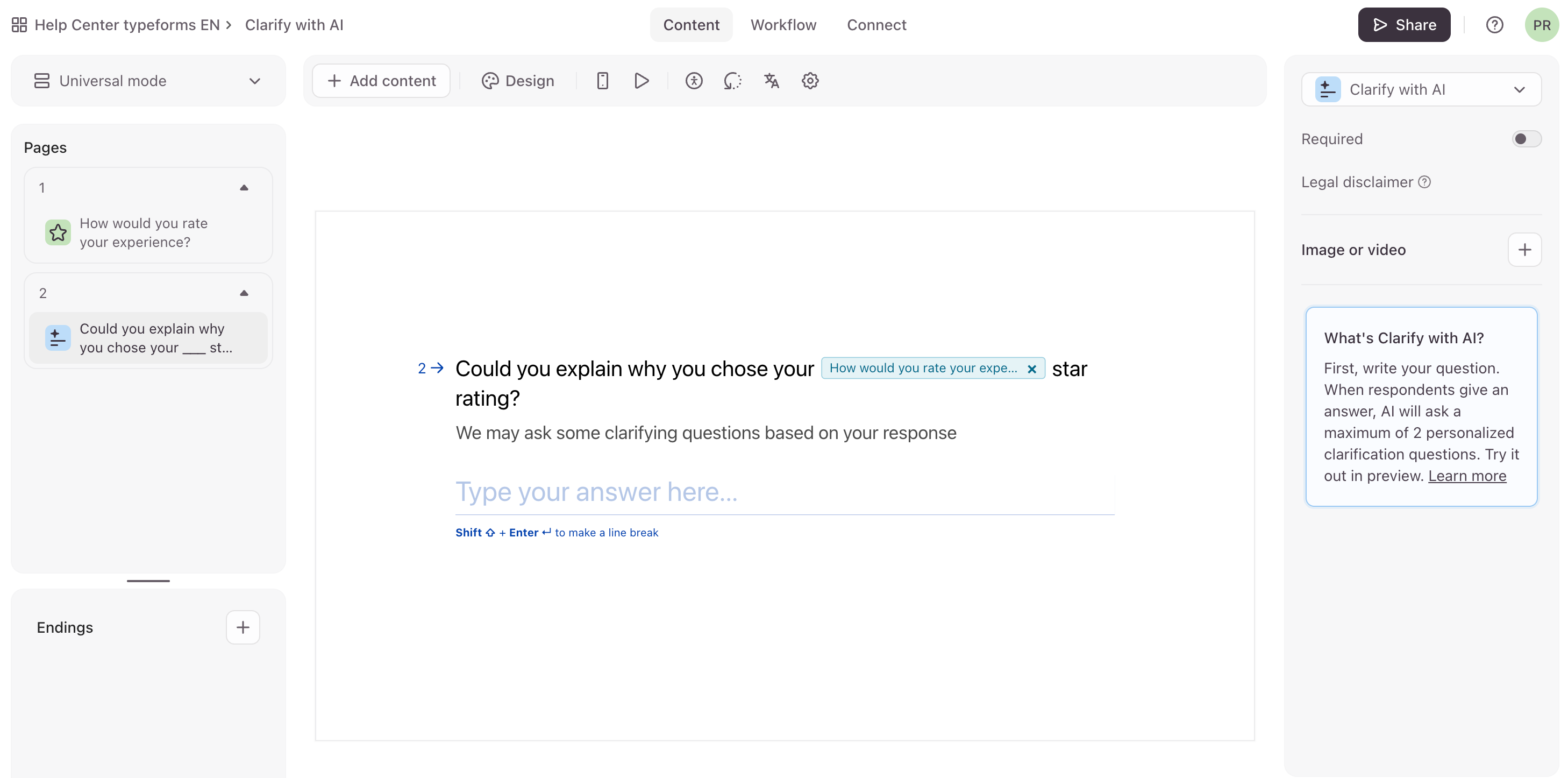
Task: Collapse page 2 in Pages panel
Action: tap(244, 293)
